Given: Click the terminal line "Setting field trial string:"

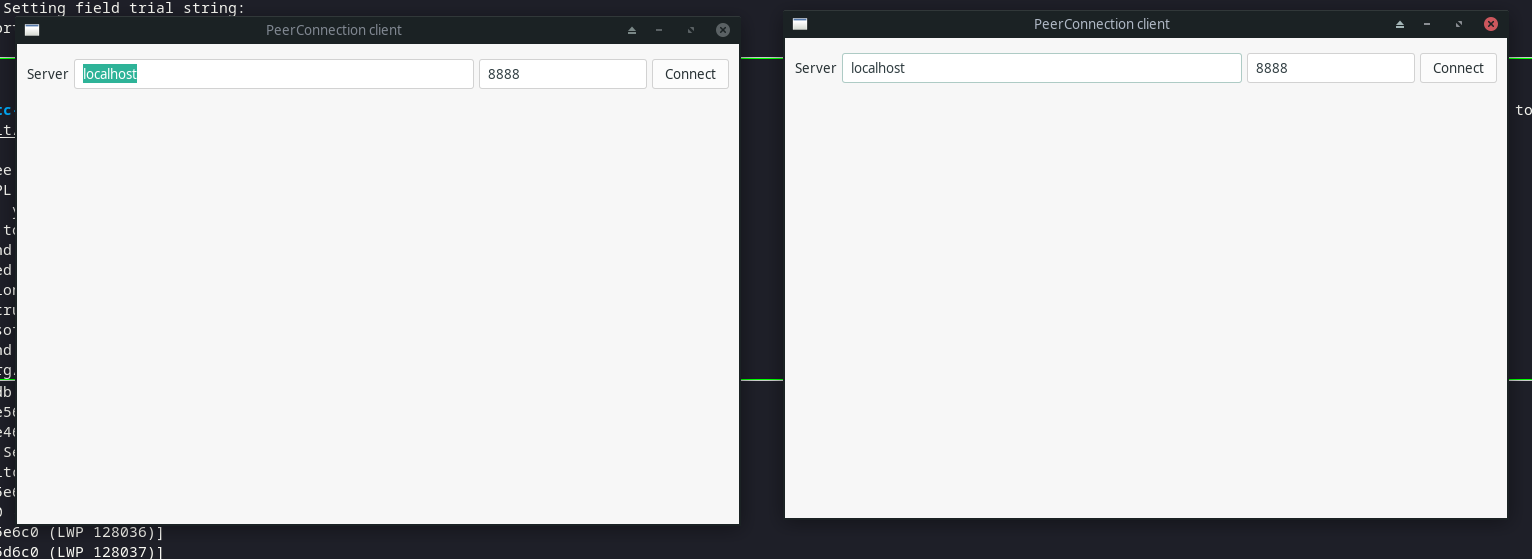Looking at the screenshot, I should [x=124, y=8].
